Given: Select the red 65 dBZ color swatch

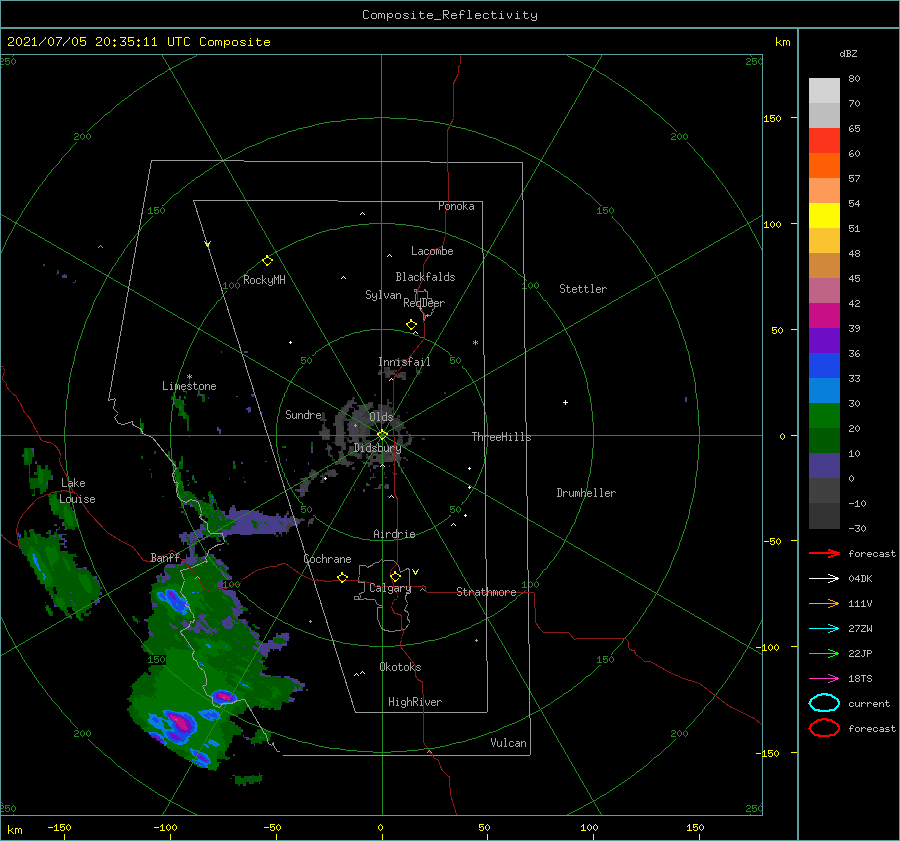Looking at the screenshot, I should point(824,141).
